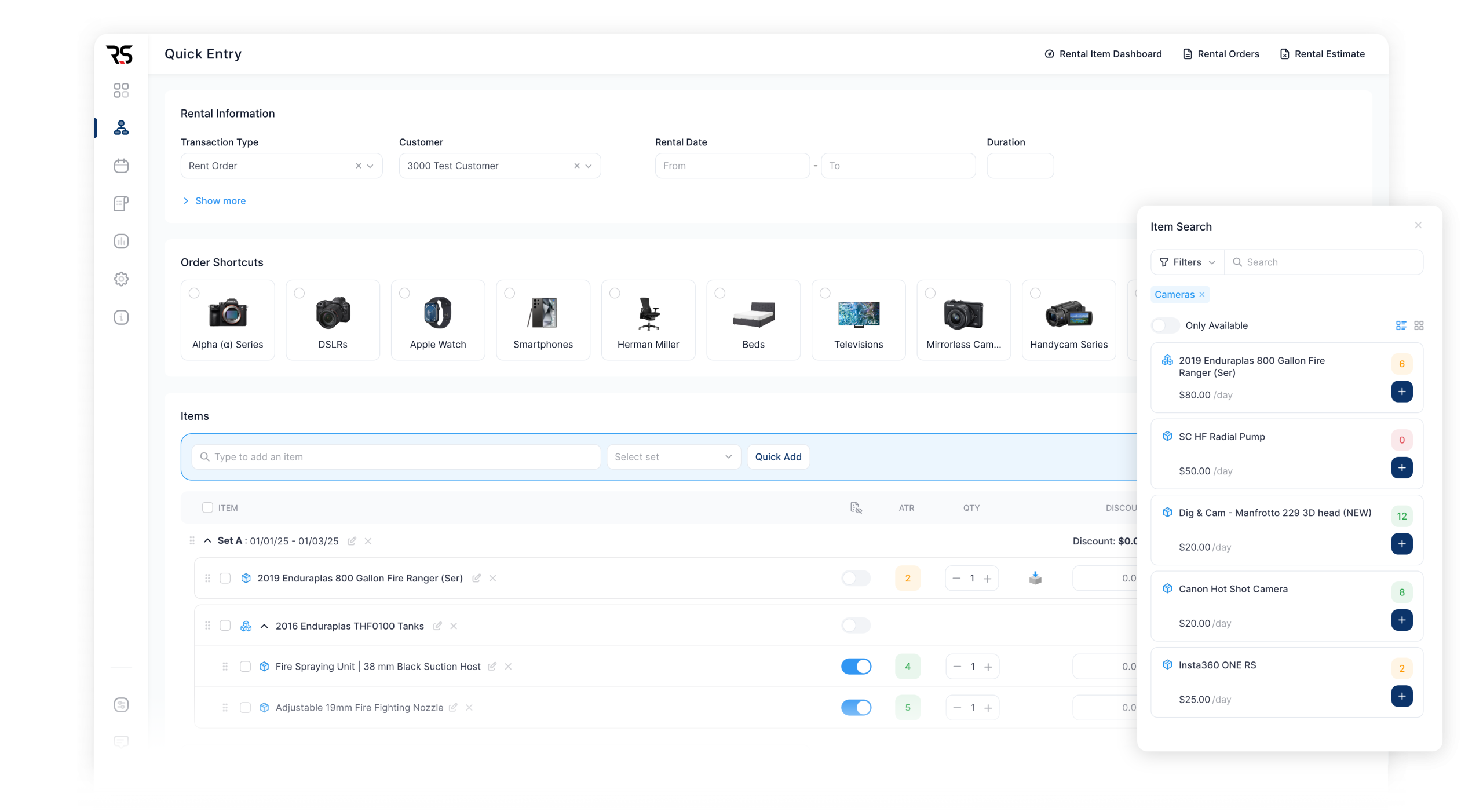Increase quantity for Fire Ranger row

(988, 578)
